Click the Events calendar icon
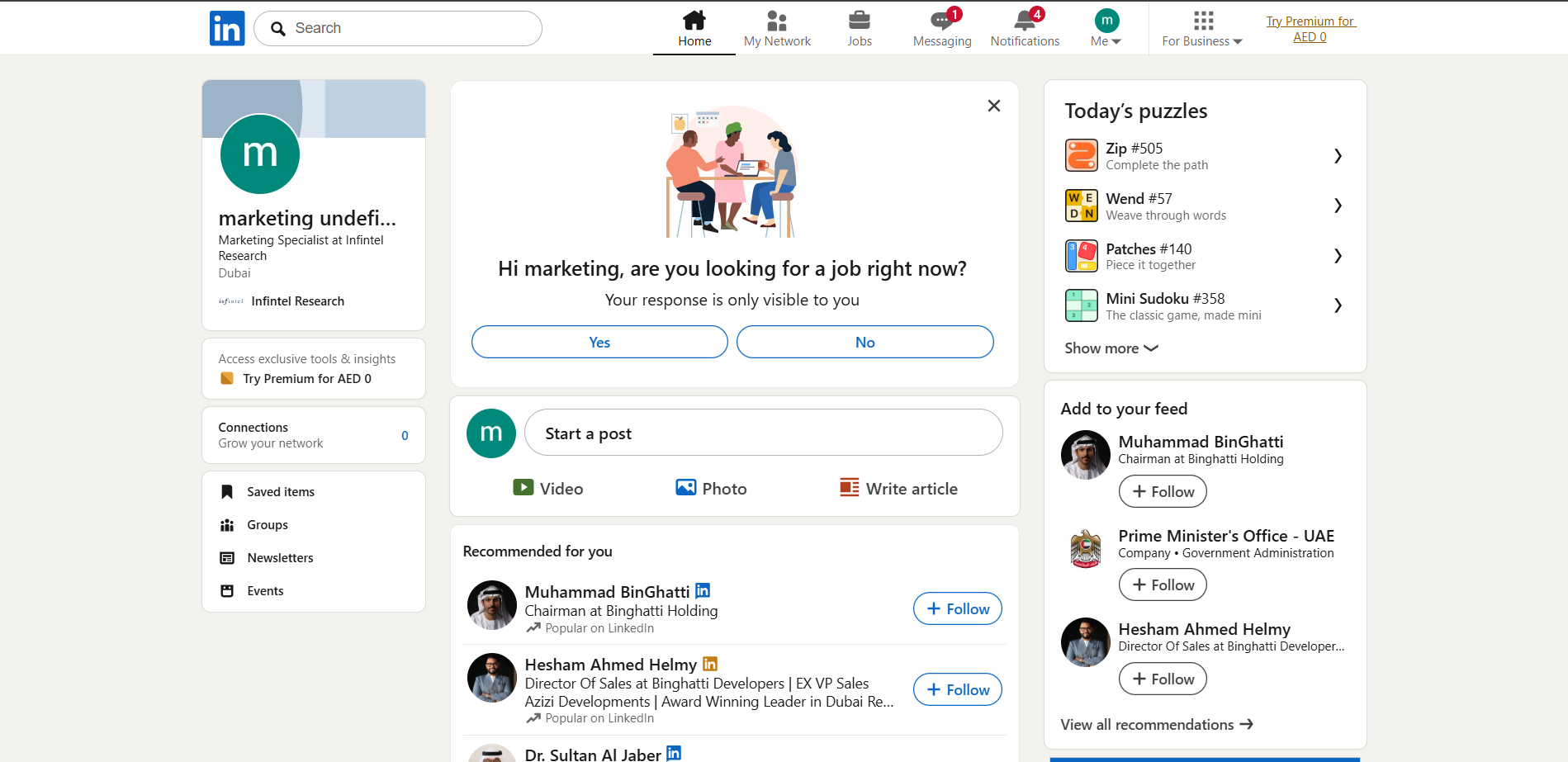This screenshot has width=1568, height=762. point(227,591)
